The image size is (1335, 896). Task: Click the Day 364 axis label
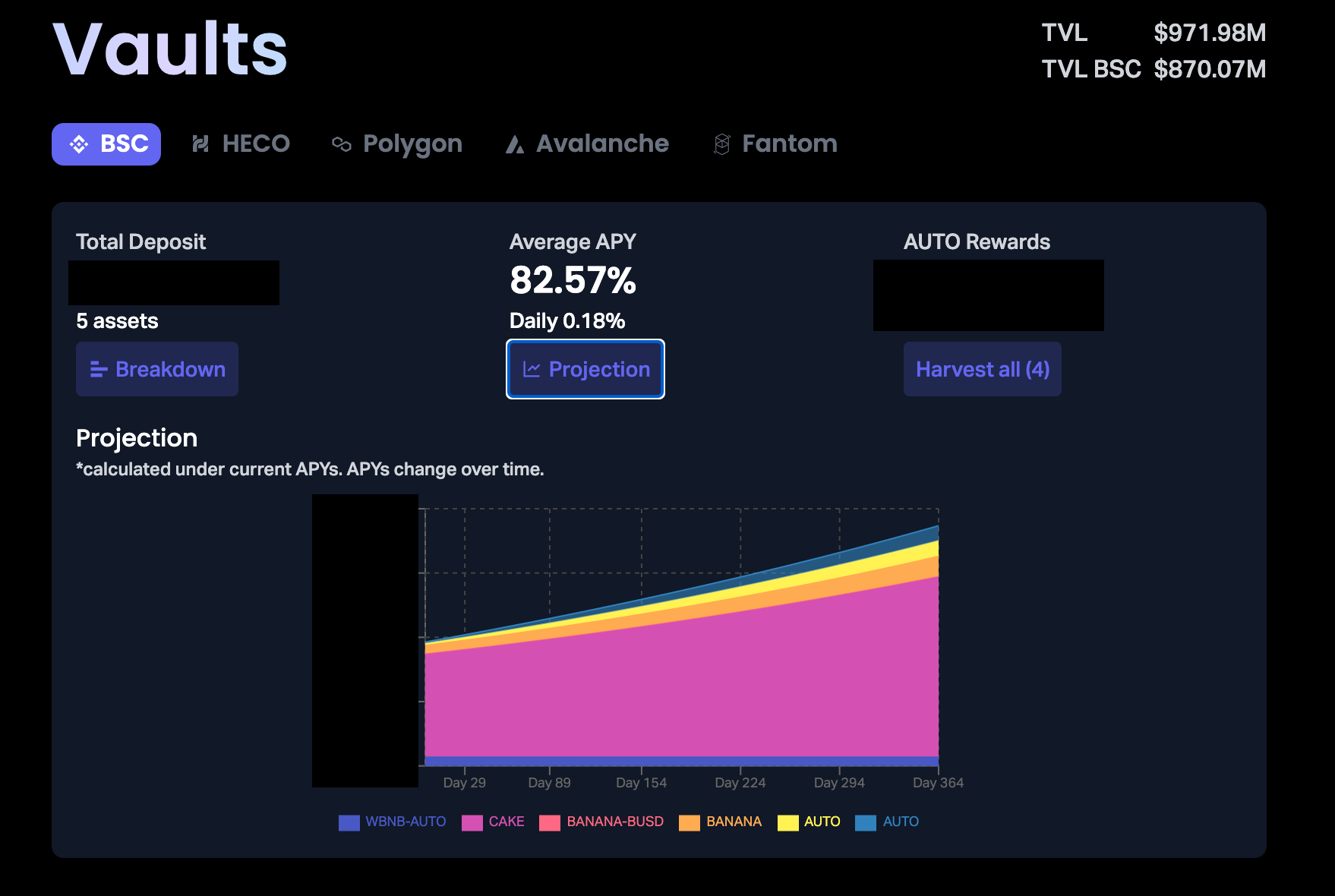(936, 782)
